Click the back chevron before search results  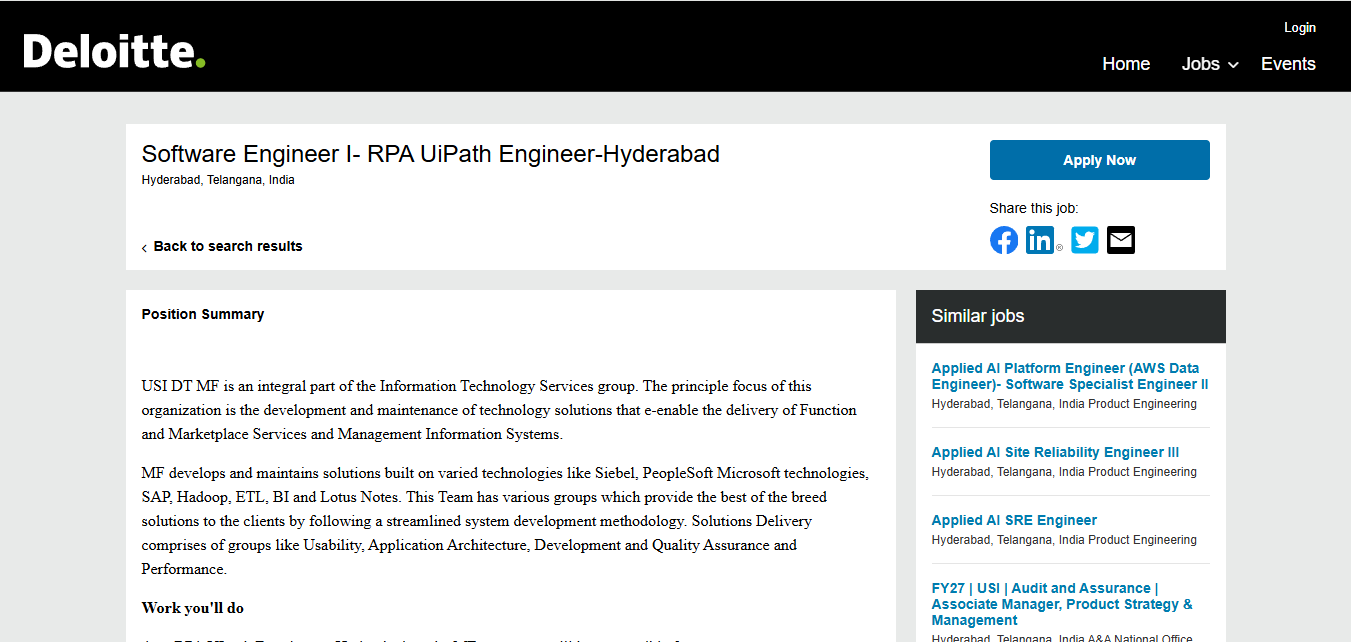click(x=144, y=247)
